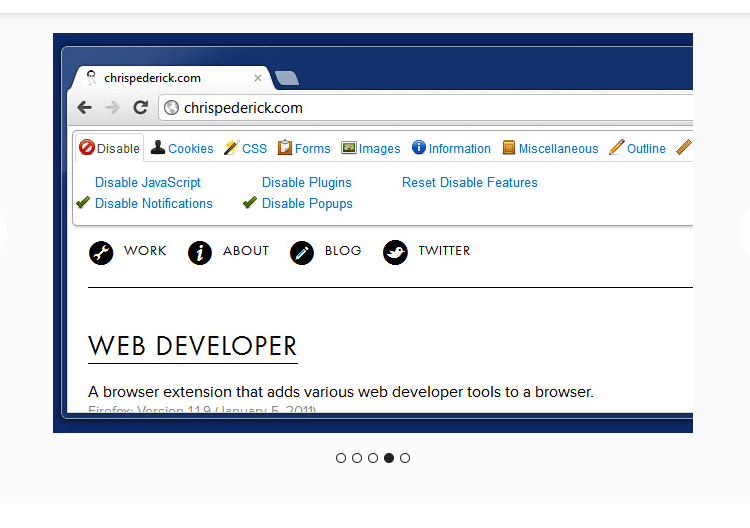Click the browser back arrow
Viewport: 750px width, 528px height.
point(85,108)
